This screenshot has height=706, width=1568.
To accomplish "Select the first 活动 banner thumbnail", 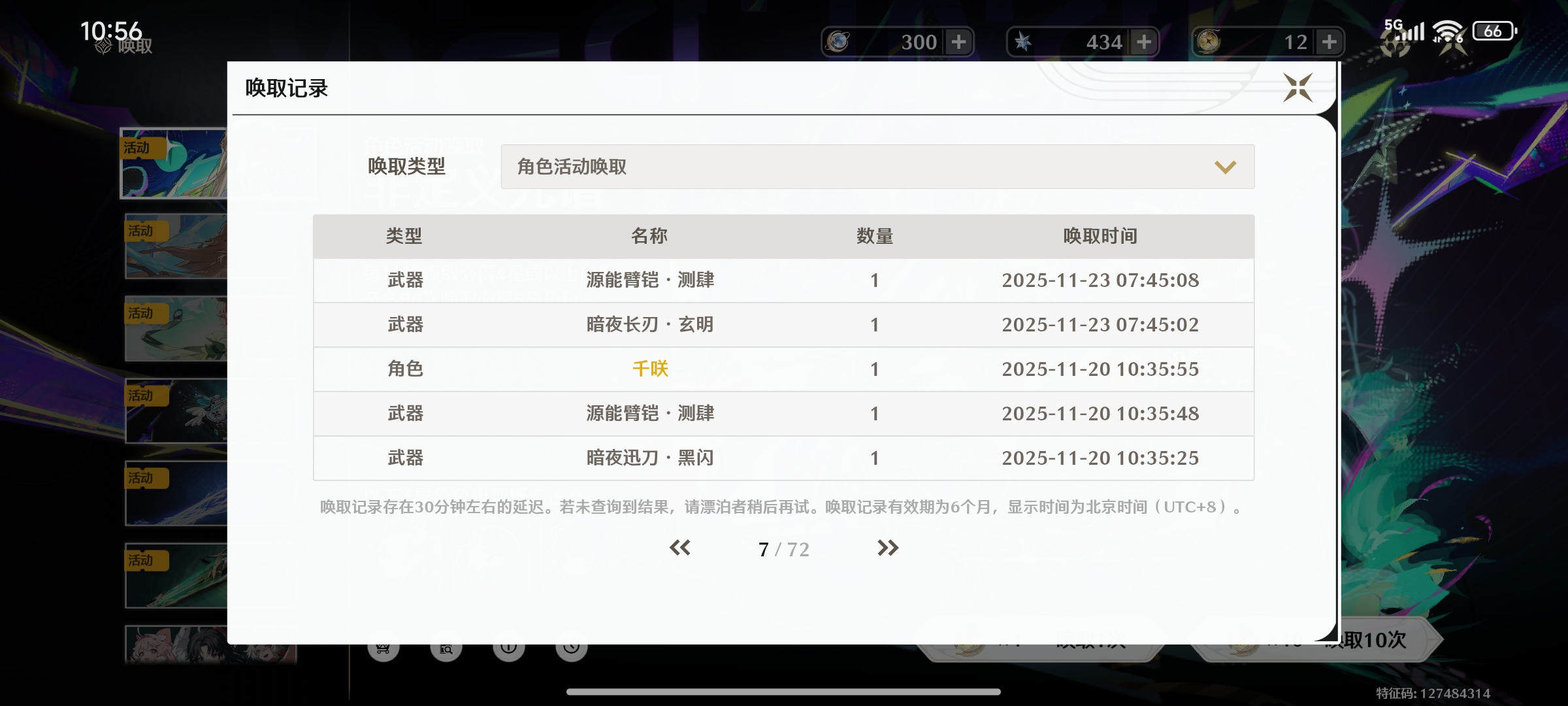I will [x=174, y=164].
